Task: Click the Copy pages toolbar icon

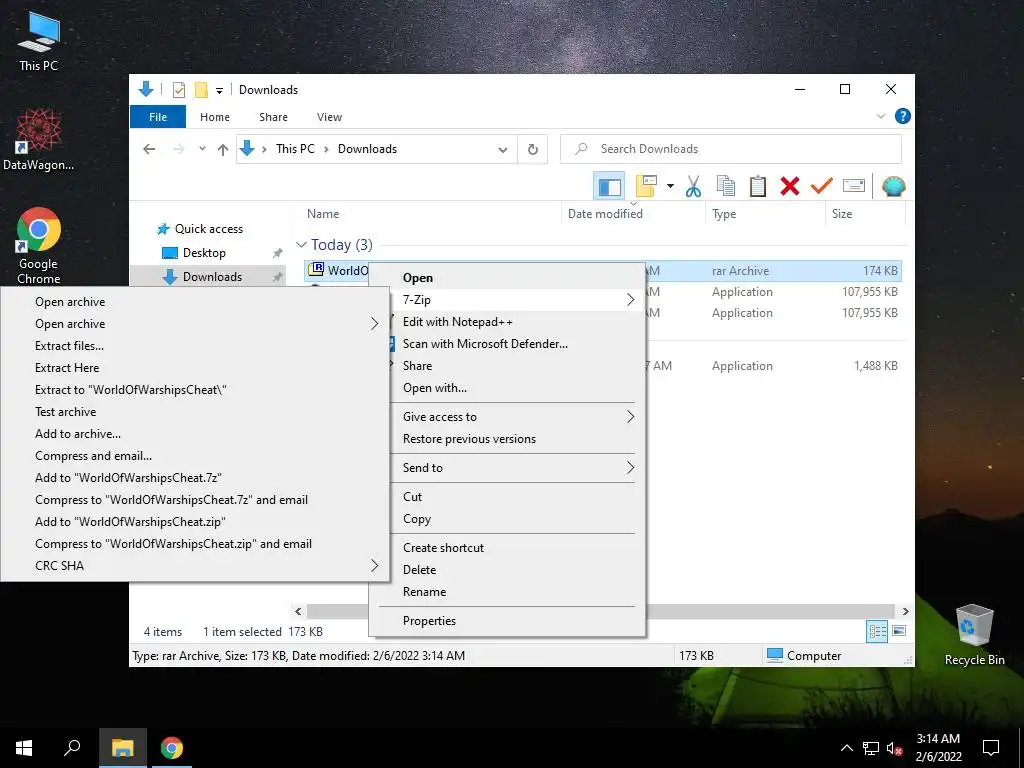Action: pyautogui.click(x=726, y=187)
